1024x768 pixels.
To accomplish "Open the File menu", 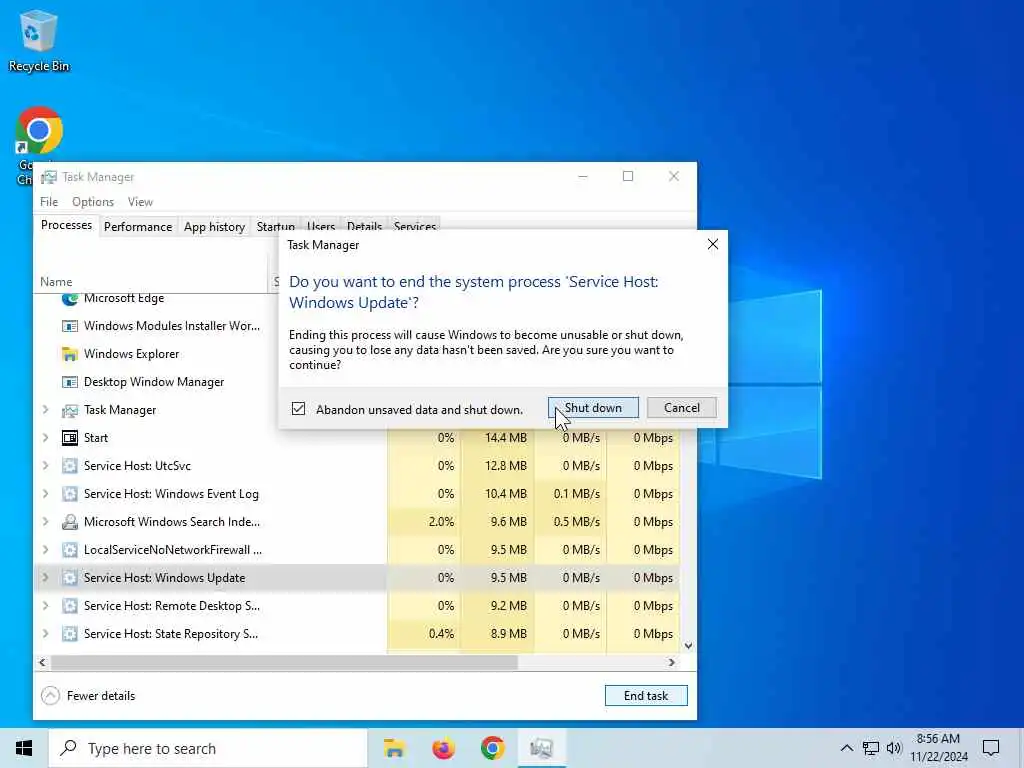I will [49, 202].
